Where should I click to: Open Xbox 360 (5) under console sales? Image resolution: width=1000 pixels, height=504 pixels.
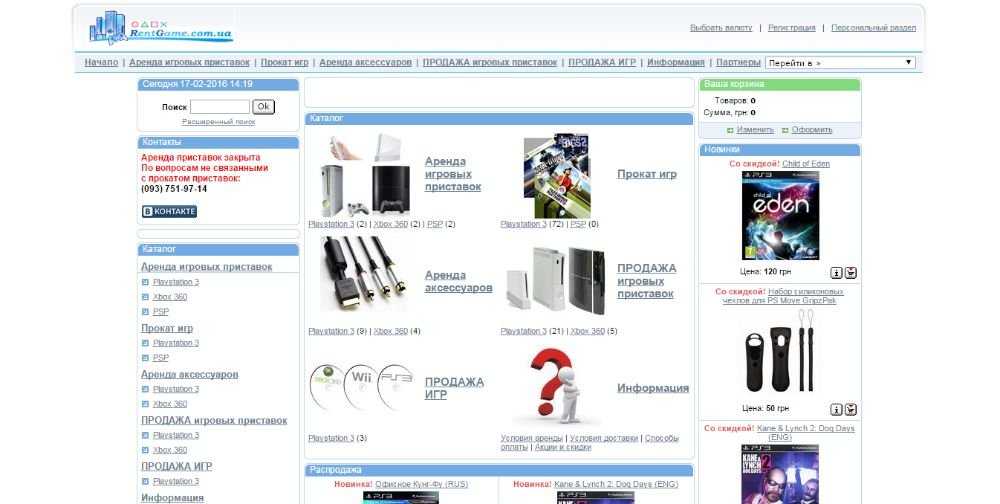coord(587,331)
